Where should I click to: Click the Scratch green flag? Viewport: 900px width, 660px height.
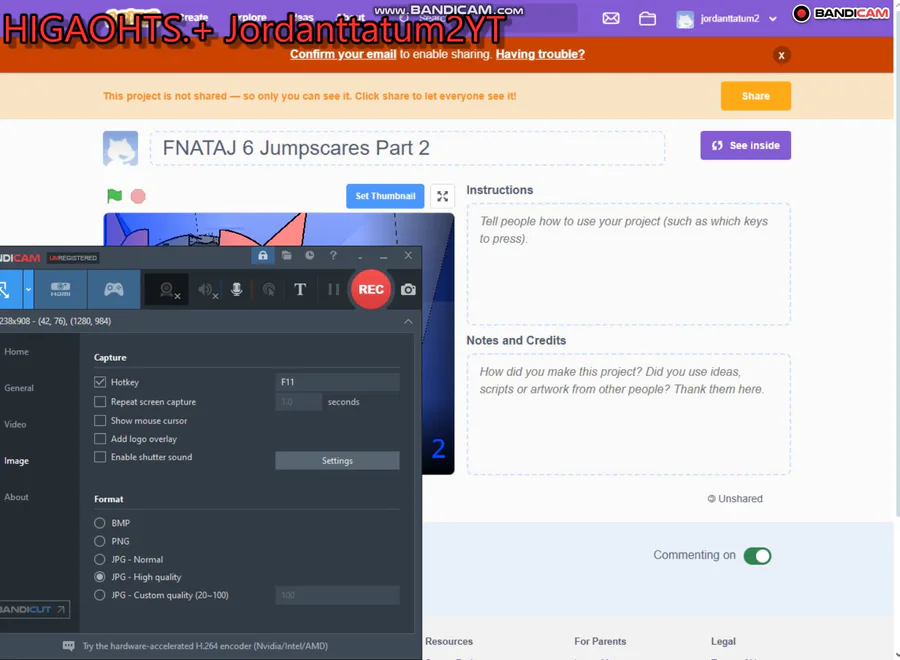[114, 196]
